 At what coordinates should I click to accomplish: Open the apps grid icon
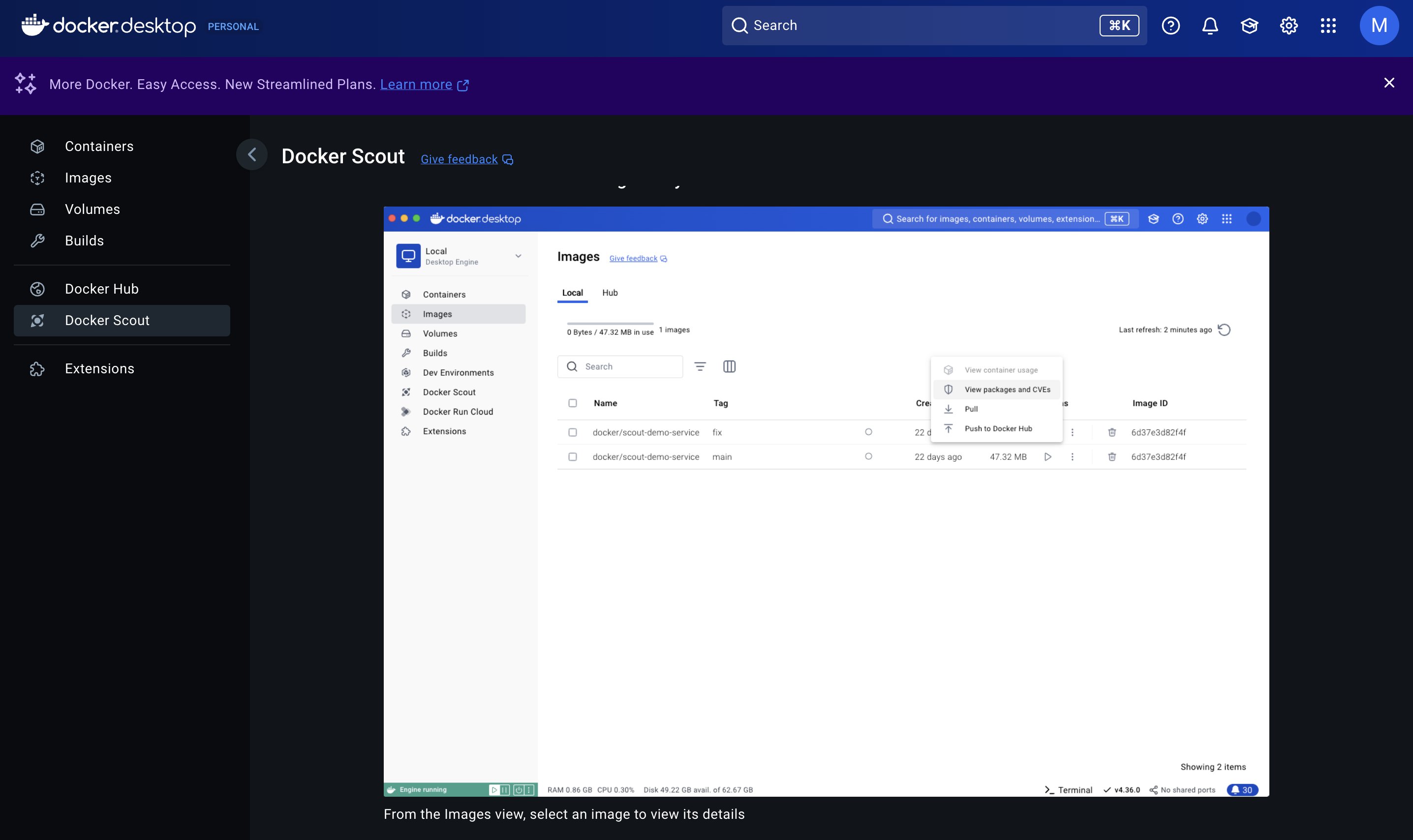tap(1328, 26)
